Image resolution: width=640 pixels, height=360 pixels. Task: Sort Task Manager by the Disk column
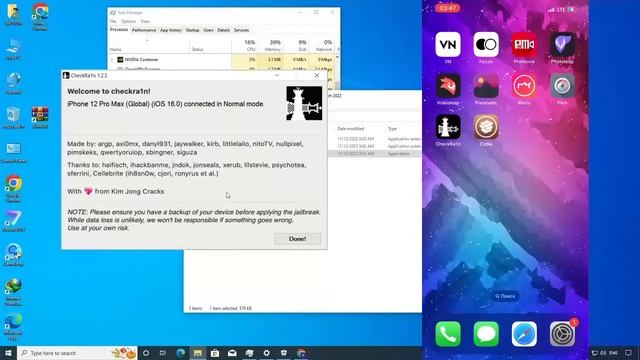301,45
